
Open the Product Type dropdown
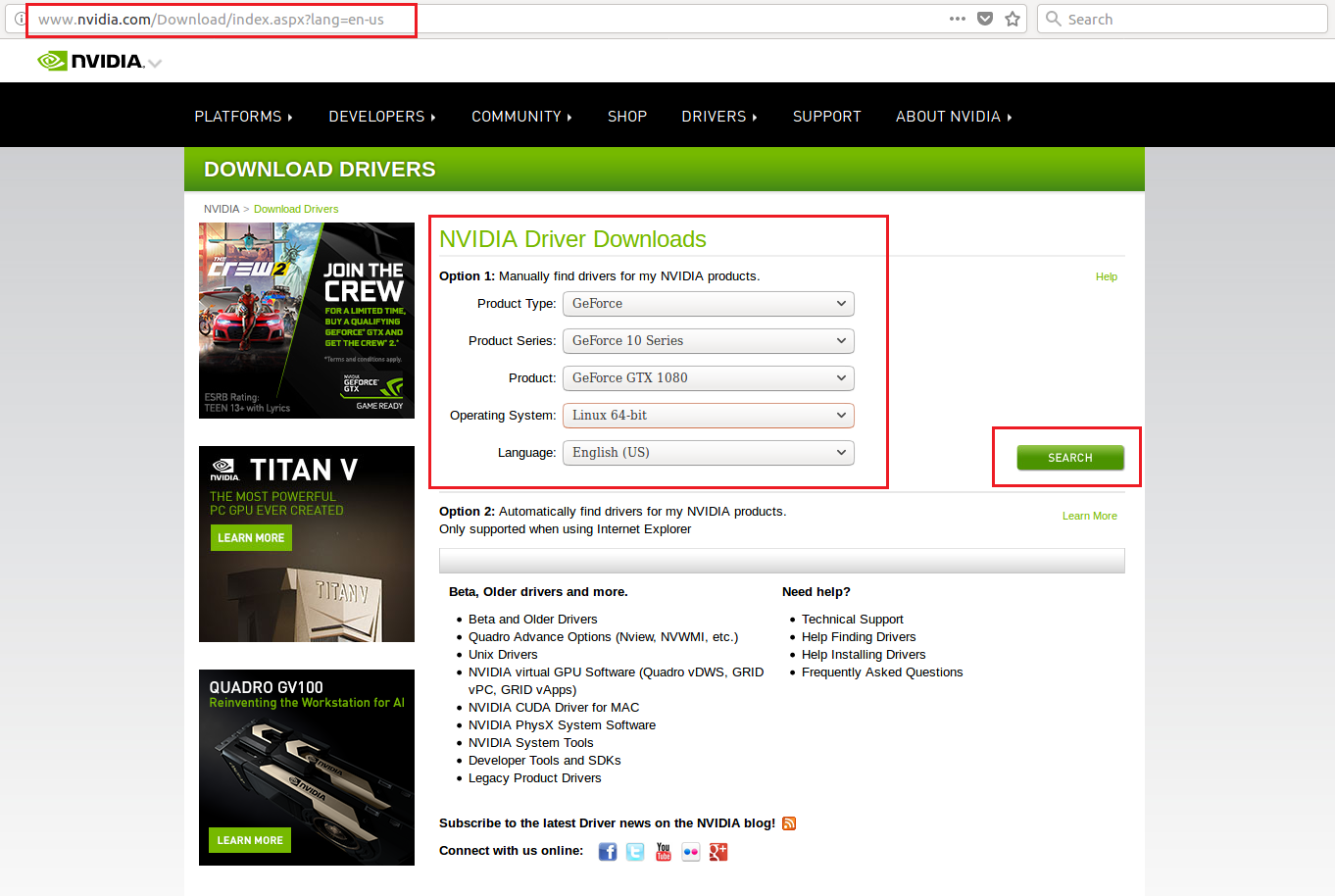(x=709, y=304)
